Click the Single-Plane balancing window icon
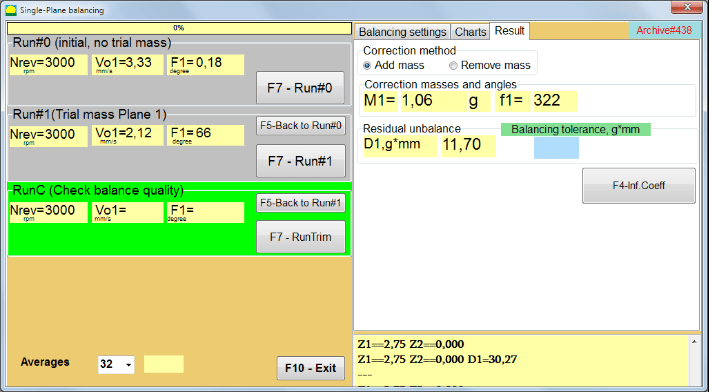Image resolution: width=709 pixels, height=392 pixels. tap(11, 10)
